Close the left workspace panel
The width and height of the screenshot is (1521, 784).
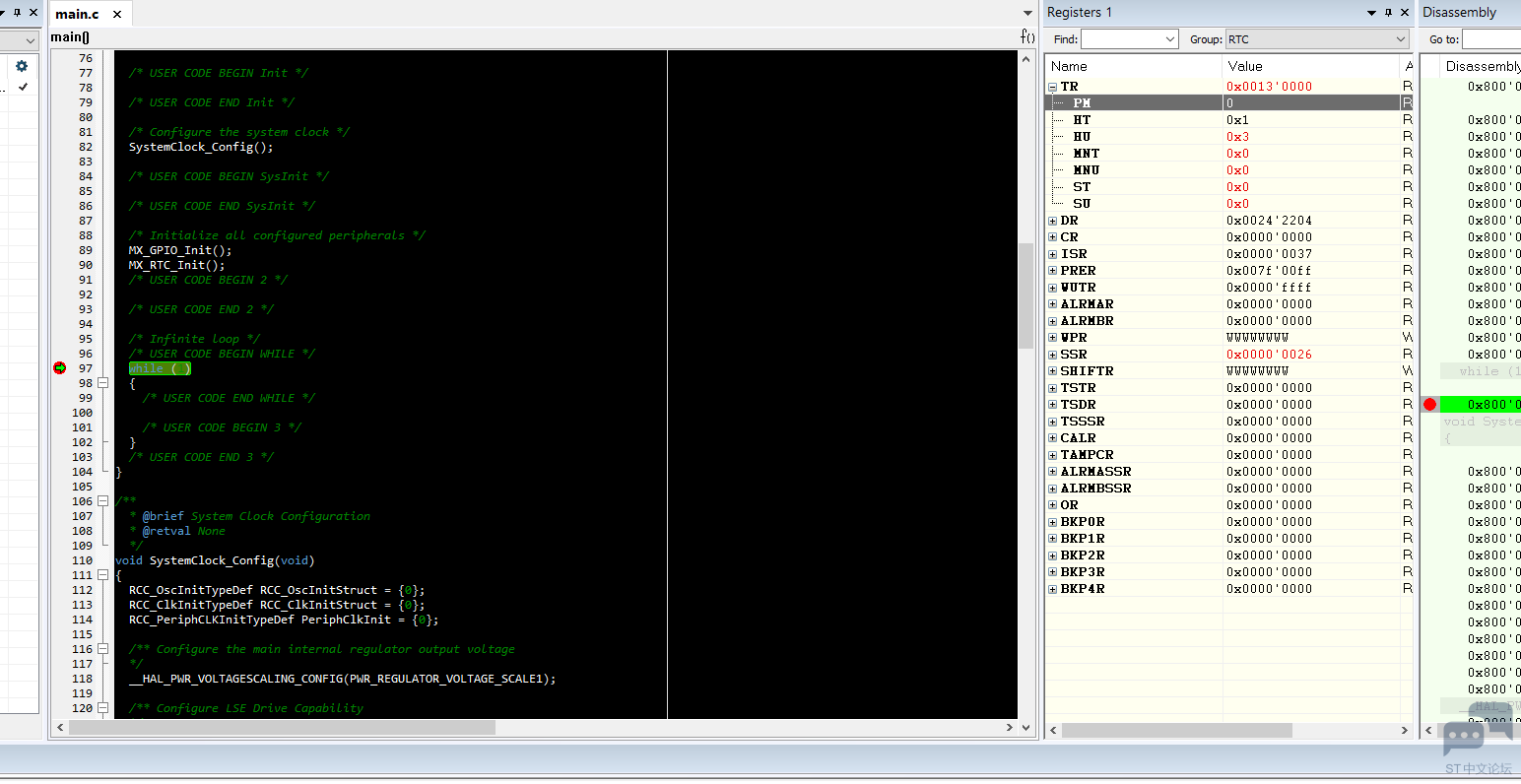(x=33, y=13)
